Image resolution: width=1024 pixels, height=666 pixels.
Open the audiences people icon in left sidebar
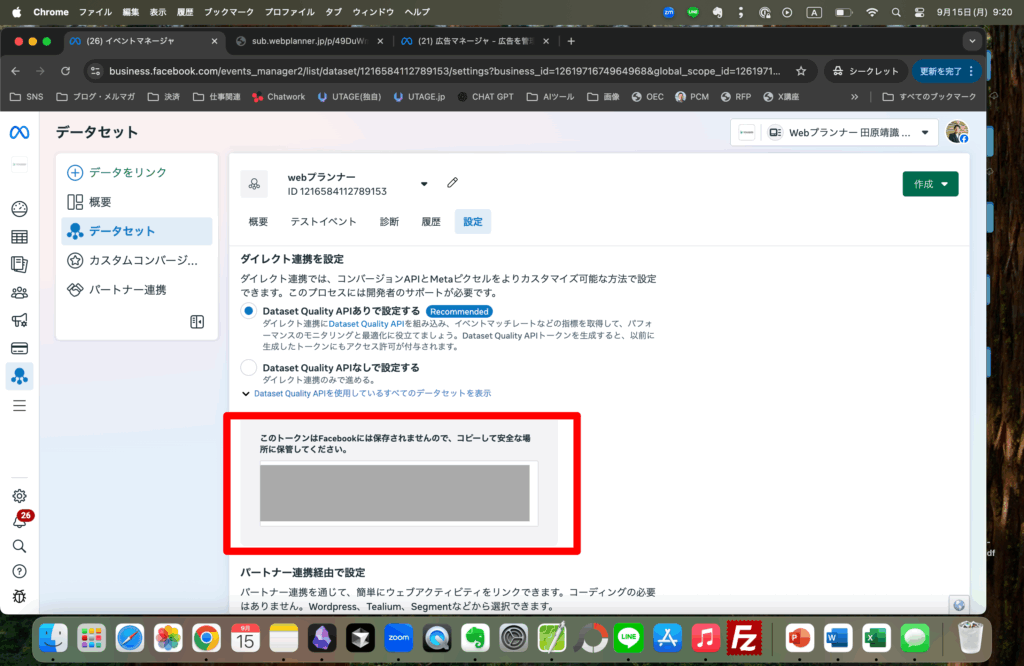point(20,293)
